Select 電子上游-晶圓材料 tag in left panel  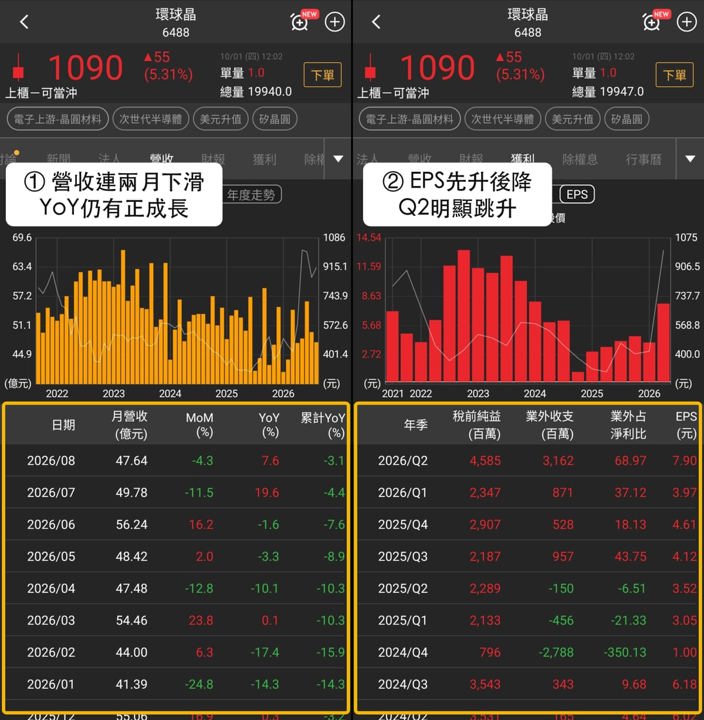point(57,119)
